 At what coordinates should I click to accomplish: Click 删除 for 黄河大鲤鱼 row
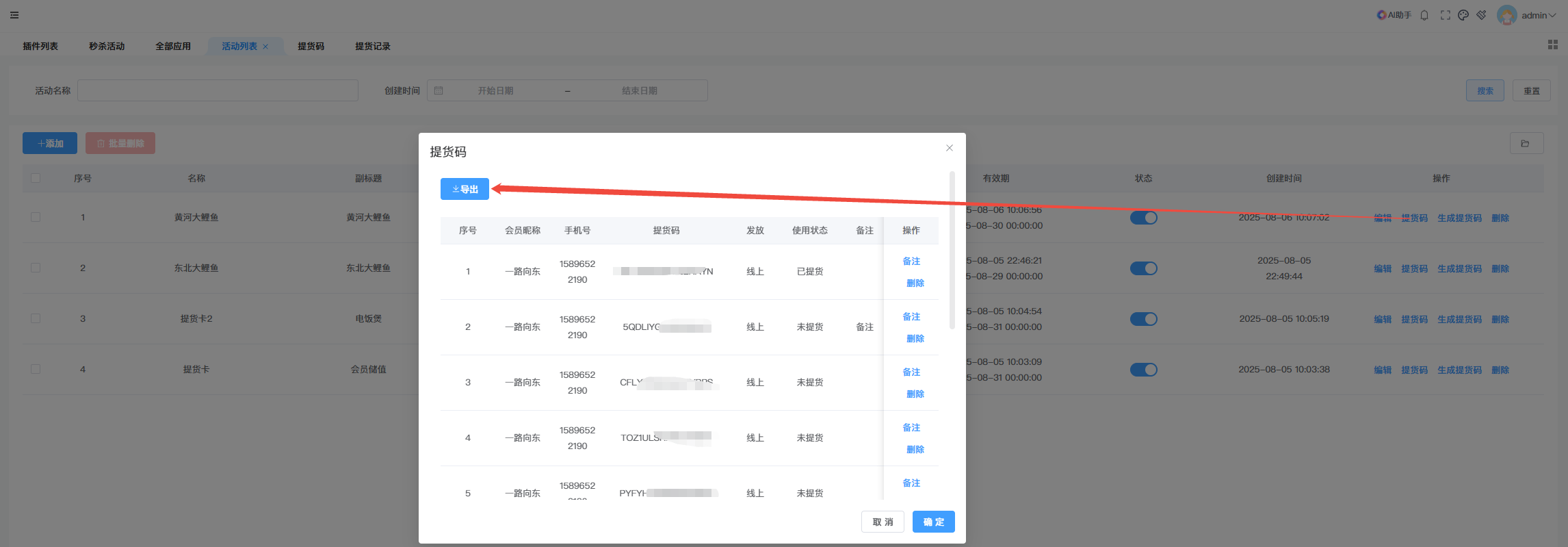click(x=1500, y=218)
